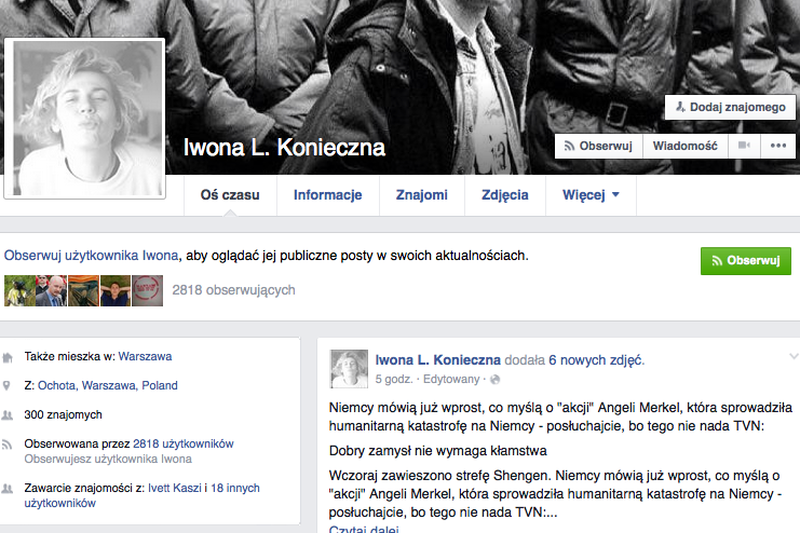800x533 pixels.
Task: Click the 2818 obserwujących text
Action: click(234, 290)
